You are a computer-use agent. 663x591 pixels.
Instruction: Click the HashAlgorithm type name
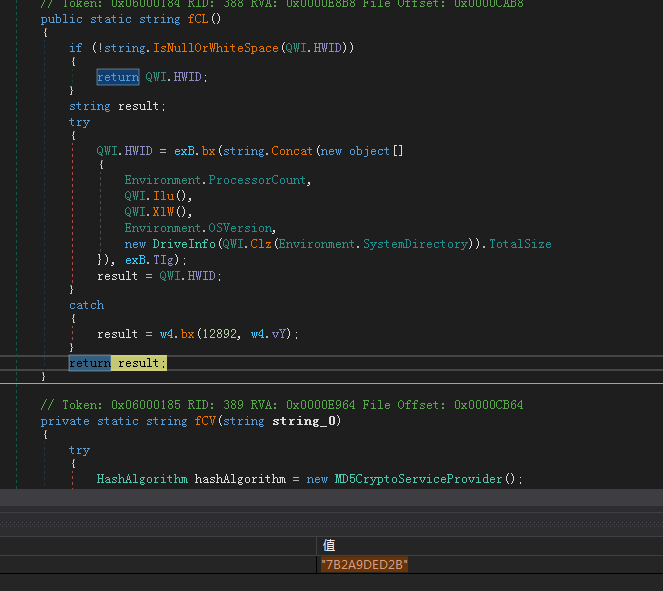click(x=142, y=479)
